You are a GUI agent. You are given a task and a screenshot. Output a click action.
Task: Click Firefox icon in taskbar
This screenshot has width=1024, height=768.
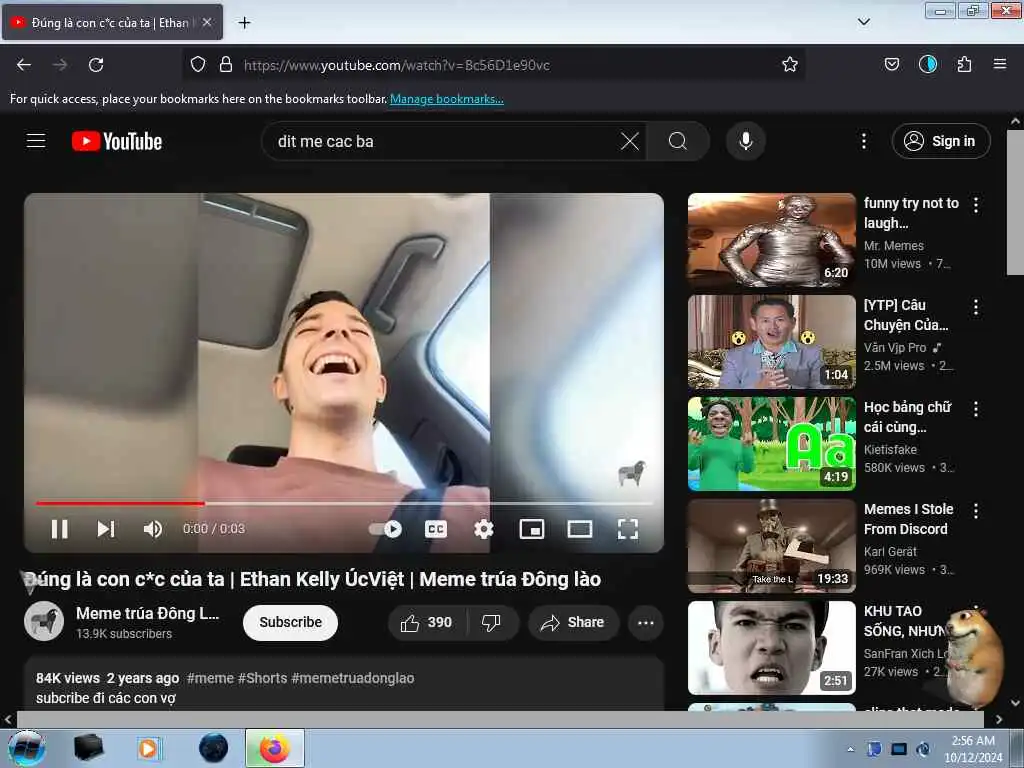point(275,748)
